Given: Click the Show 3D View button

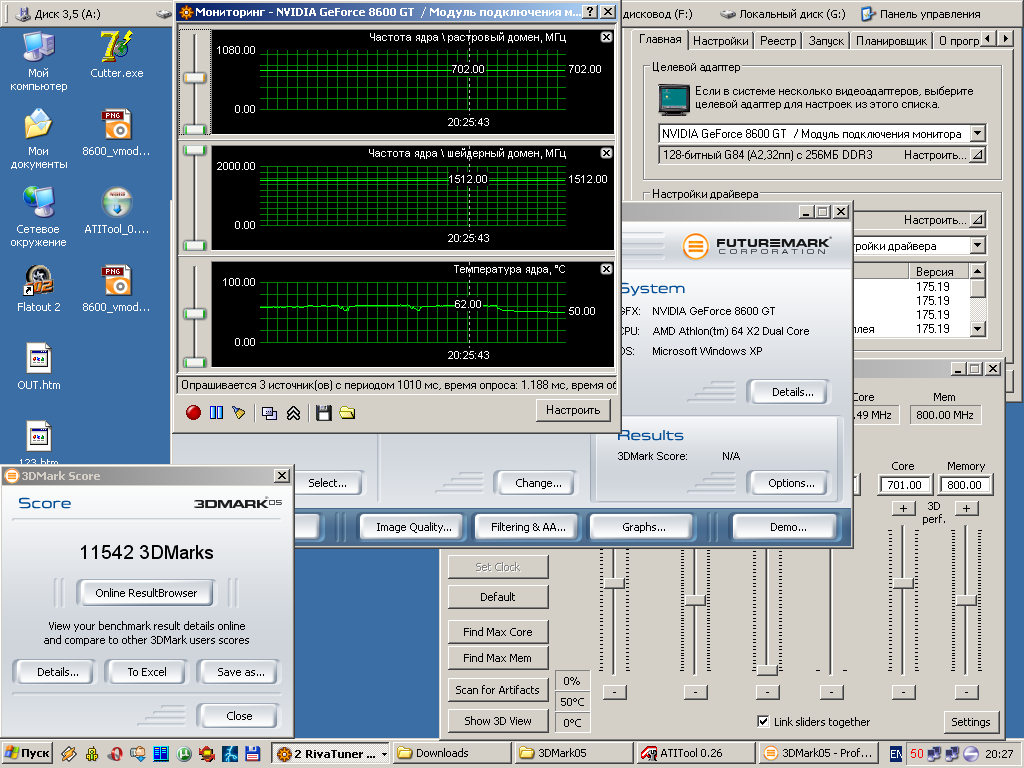Looking at the screenshot, I should [498, 721].
